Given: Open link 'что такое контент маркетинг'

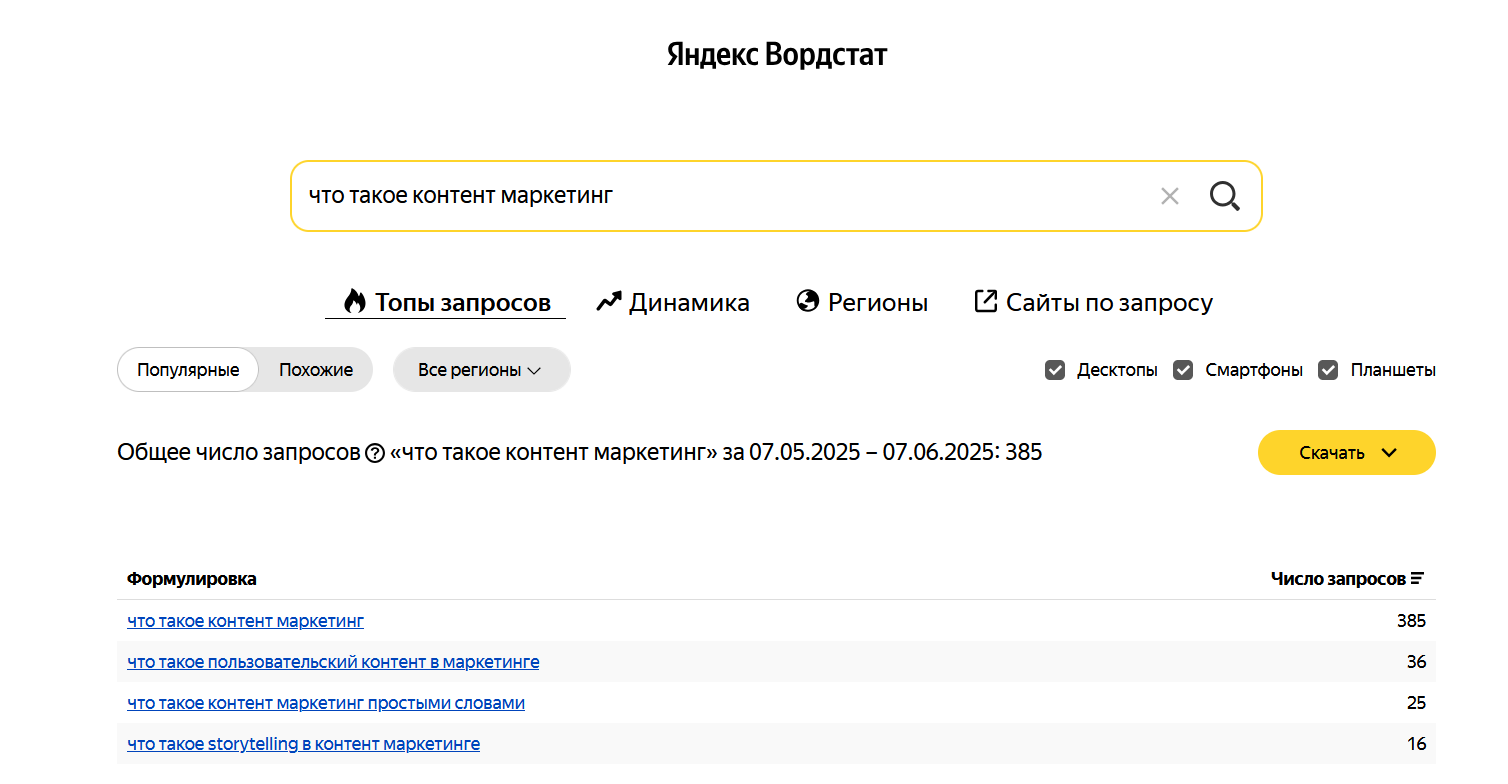Looking at the screenshot, I should [246, 621].
